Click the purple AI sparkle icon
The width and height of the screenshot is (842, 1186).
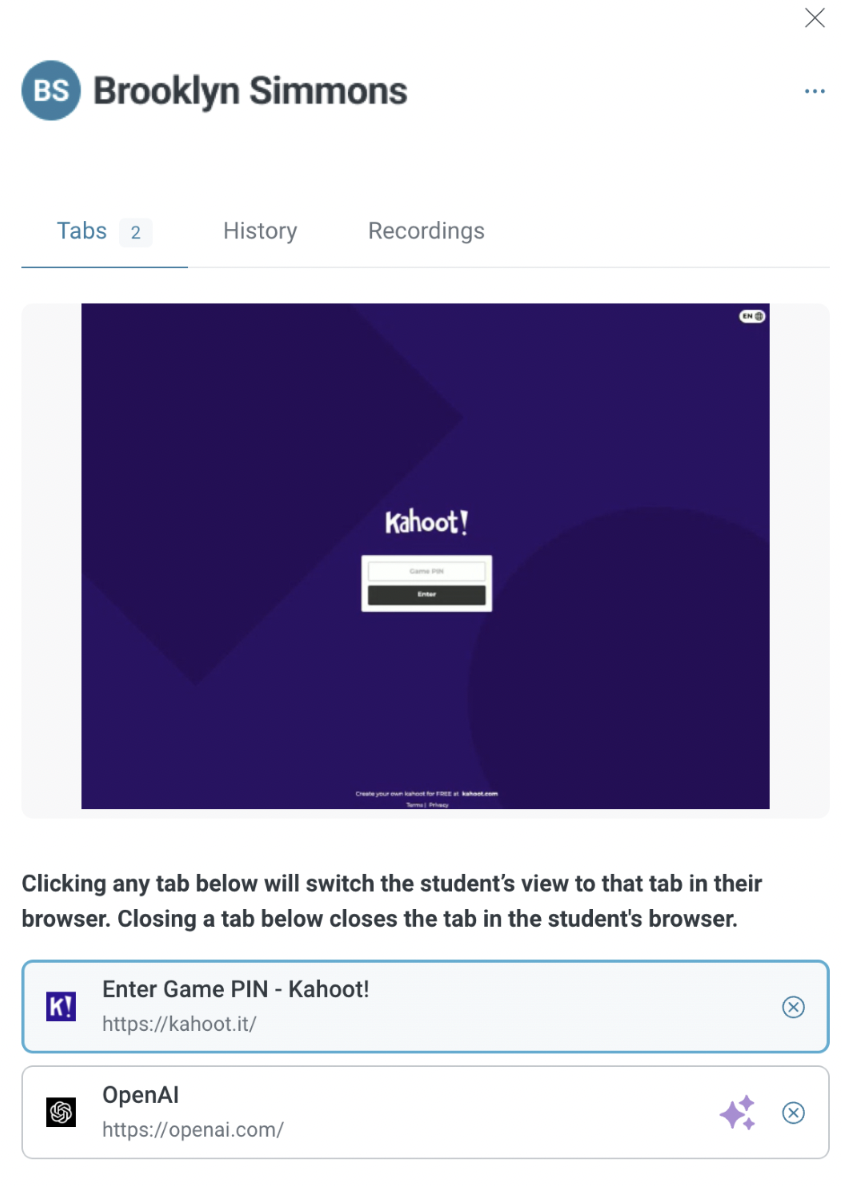click(738, 1113)
